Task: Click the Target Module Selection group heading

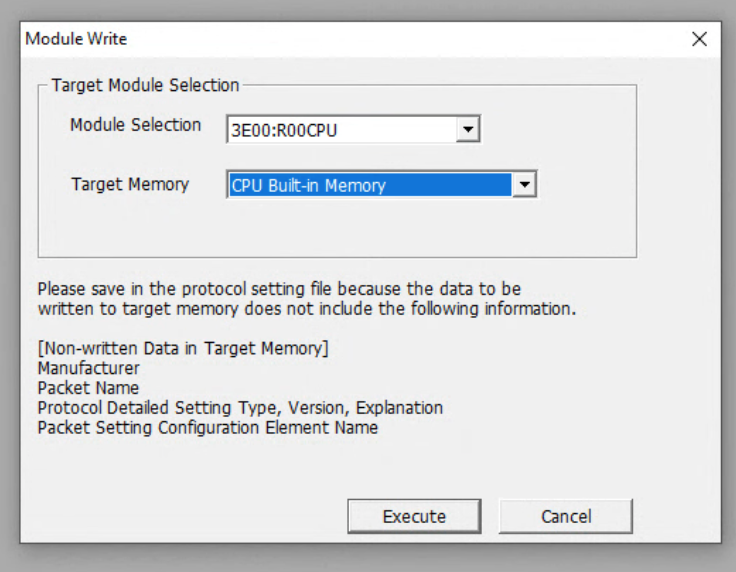Action: [x=146, y=85]
